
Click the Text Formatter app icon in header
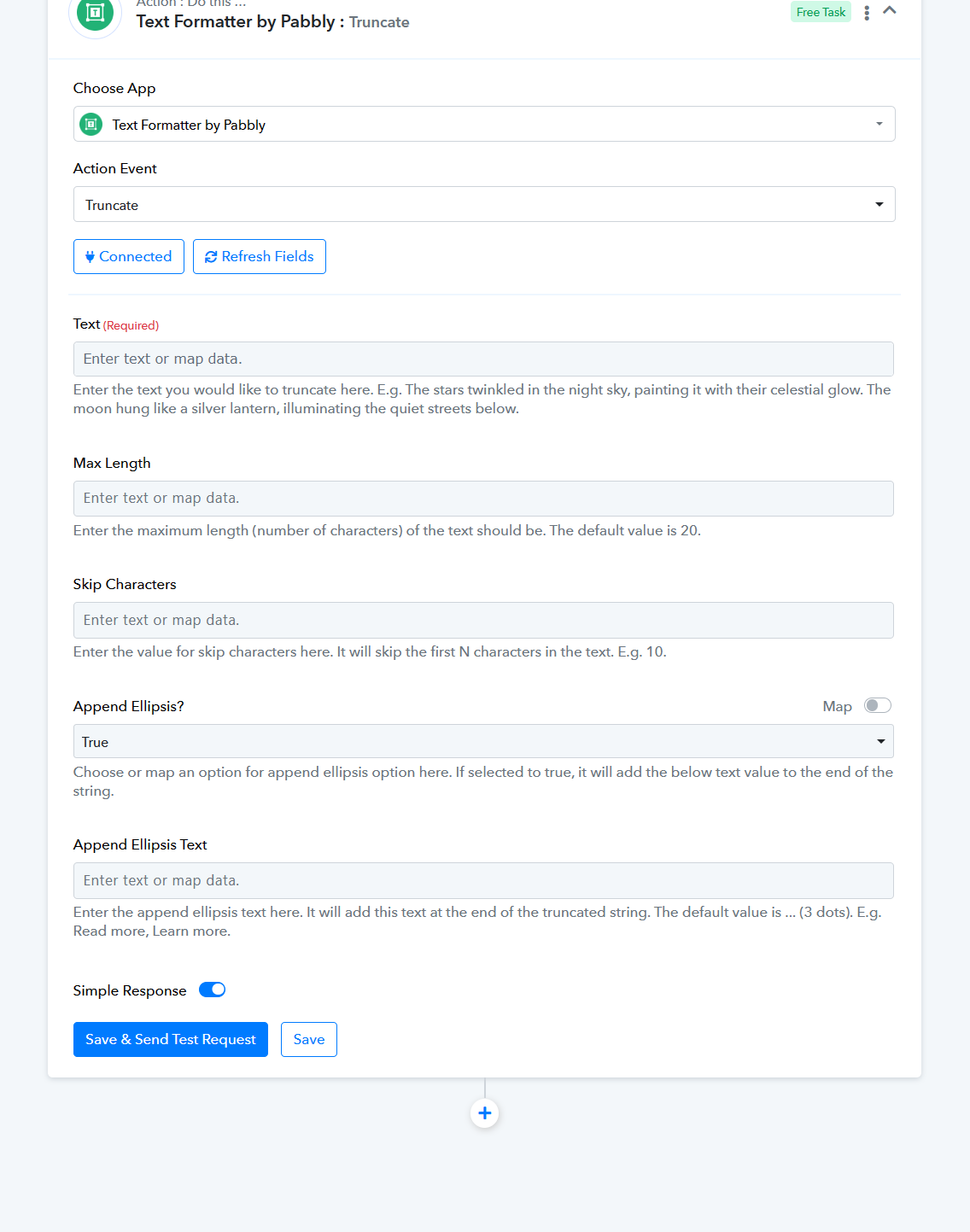click(95, 13)
